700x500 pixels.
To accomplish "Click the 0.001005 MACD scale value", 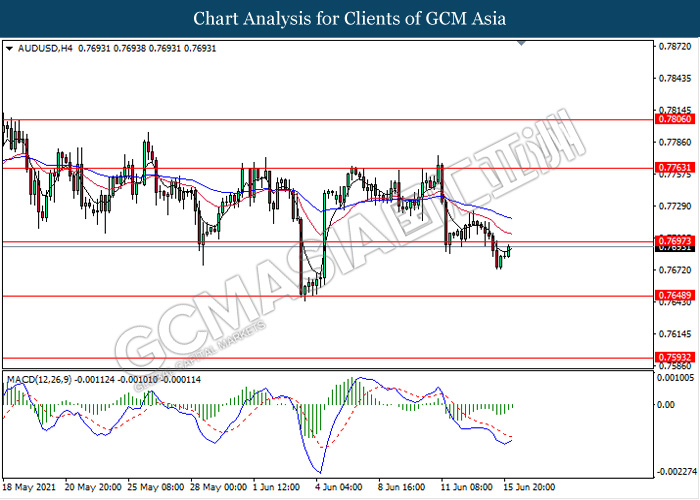I will (x=676, y=378).
